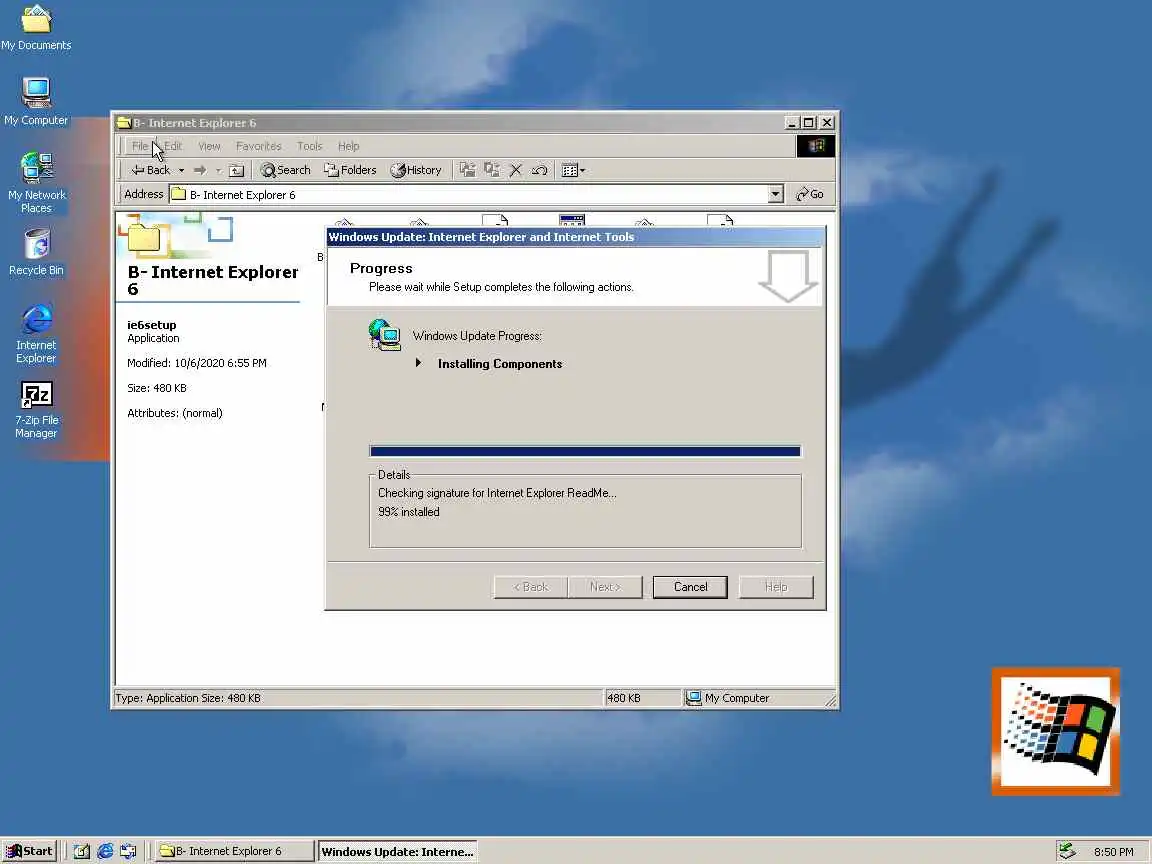
Task: Click the Views toolbar icon
Action: pos(569,170)
